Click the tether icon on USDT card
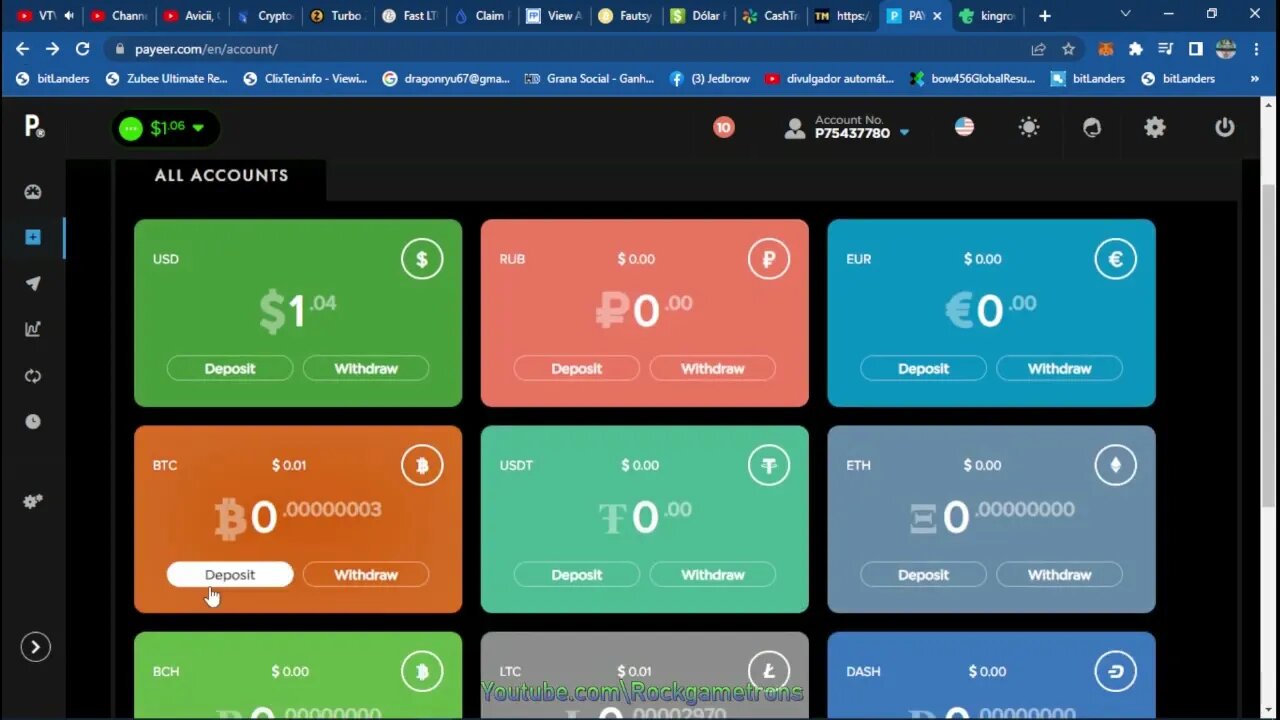This screenshot has width=1280, height=720. tap(769, 465)
